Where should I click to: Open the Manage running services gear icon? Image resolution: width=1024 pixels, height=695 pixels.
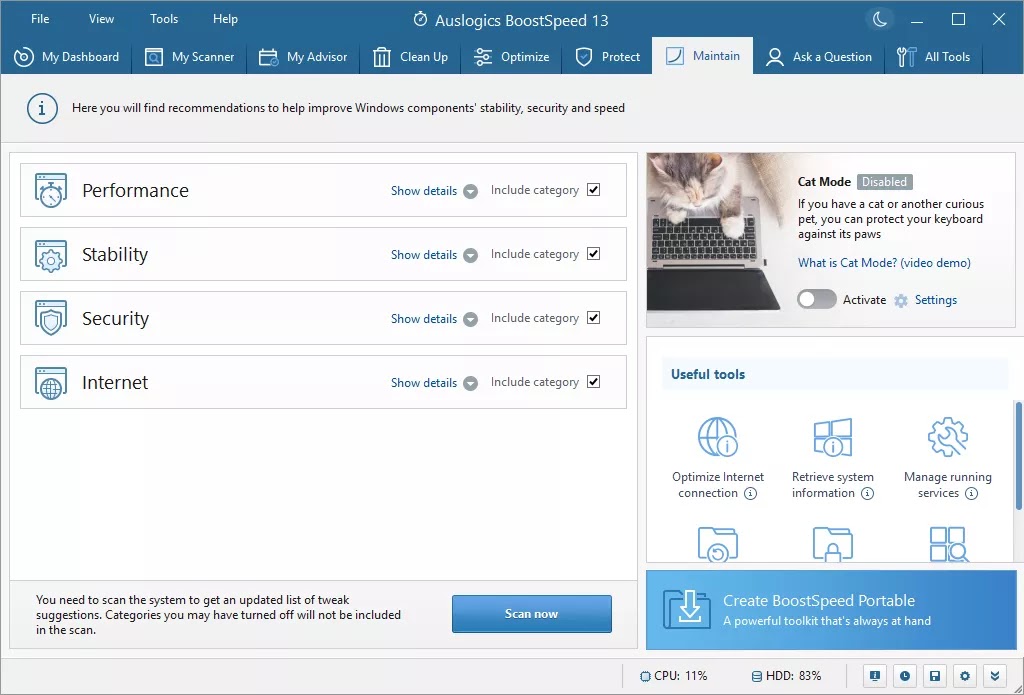click(x=947, y=439)
